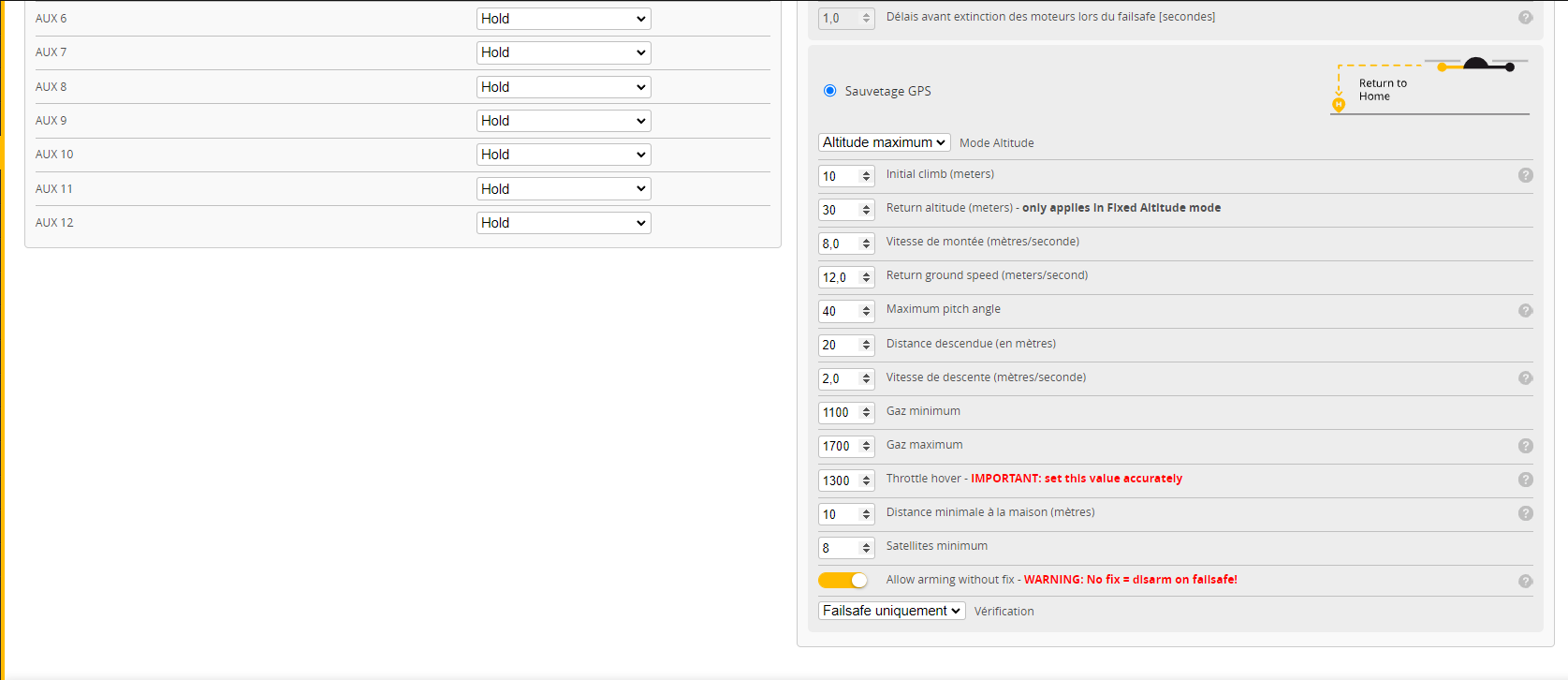Expand the AUX 6 Hold dropdown
This screenshot has width=1568, height=680.
tap(563, 19)
